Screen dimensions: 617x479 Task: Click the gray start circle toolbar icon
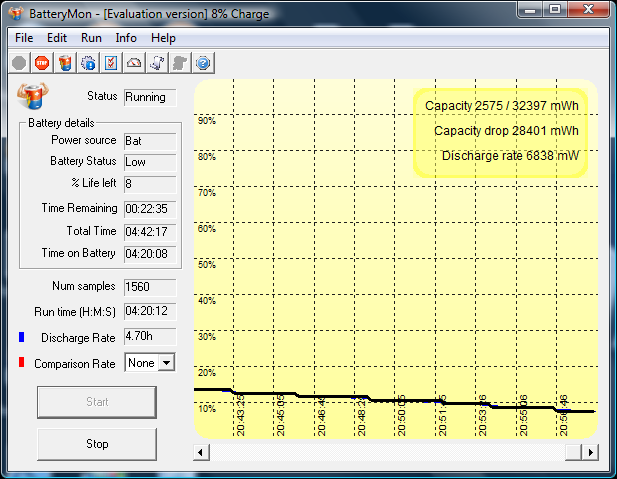pyautogui.click(x=19, y=63)
